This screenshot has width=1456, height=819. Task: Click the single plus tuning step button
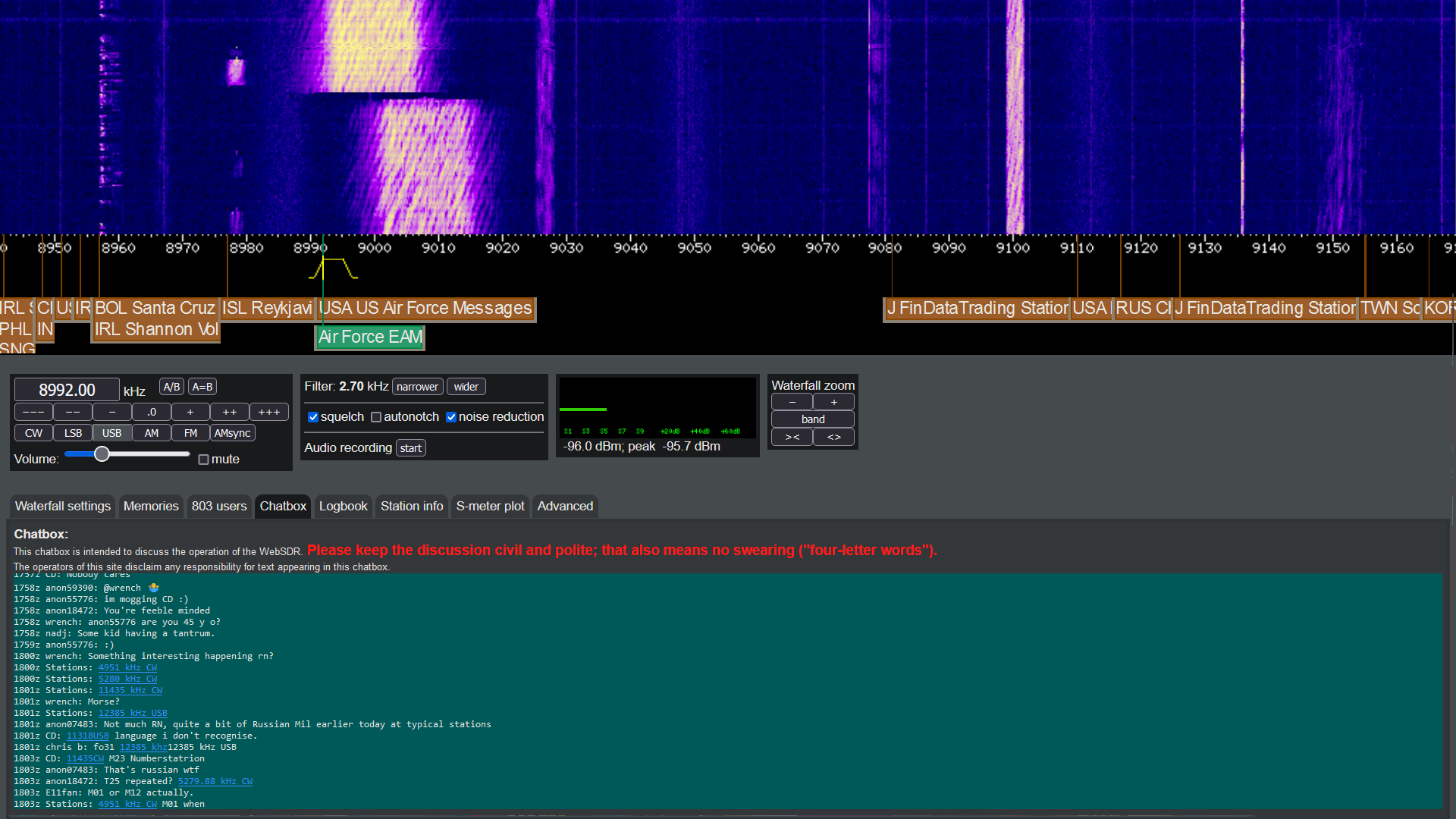point(190,412)
